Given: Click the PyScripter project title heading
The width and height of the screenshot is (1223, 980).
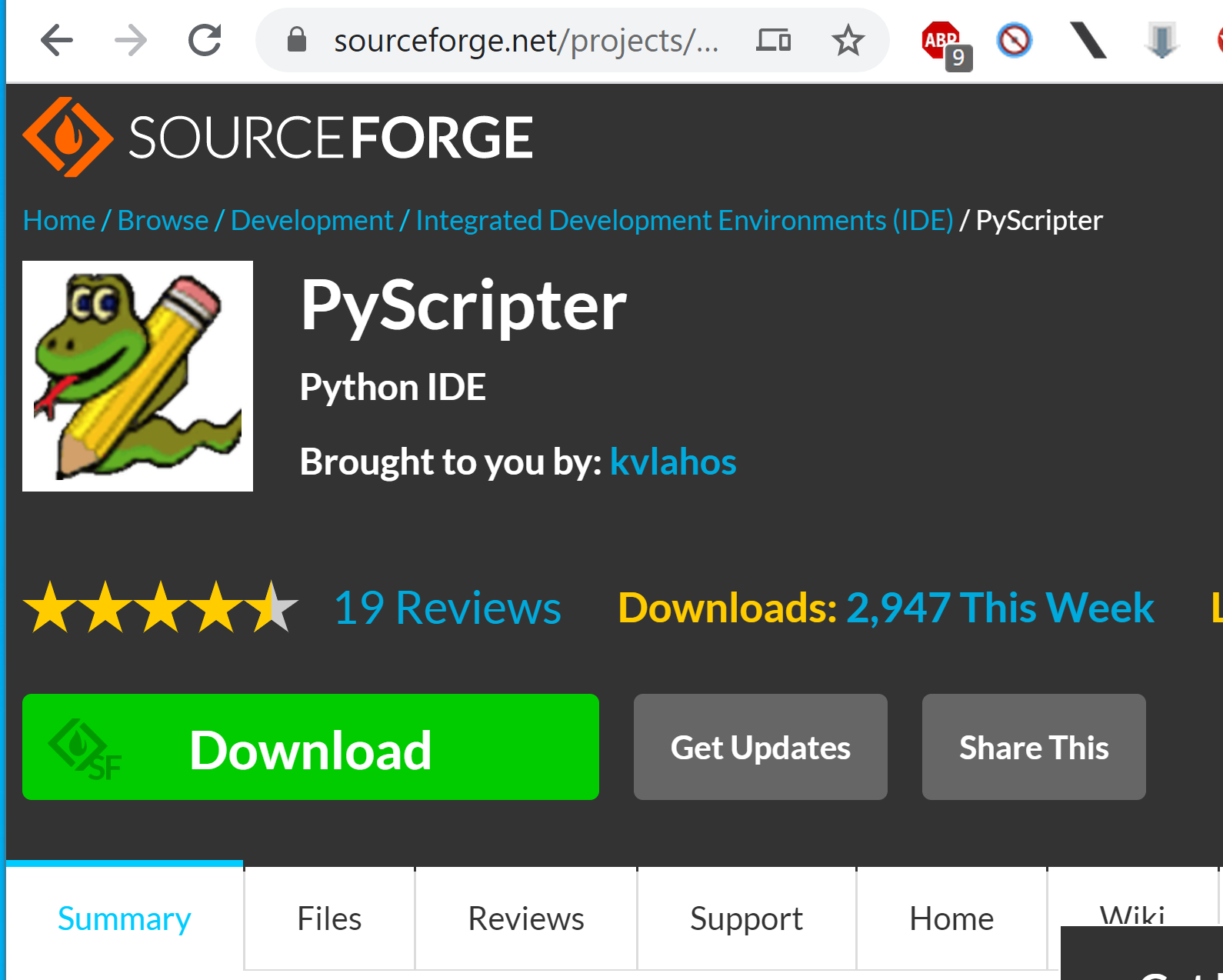Looking at the screenshot, I should 464,306.
